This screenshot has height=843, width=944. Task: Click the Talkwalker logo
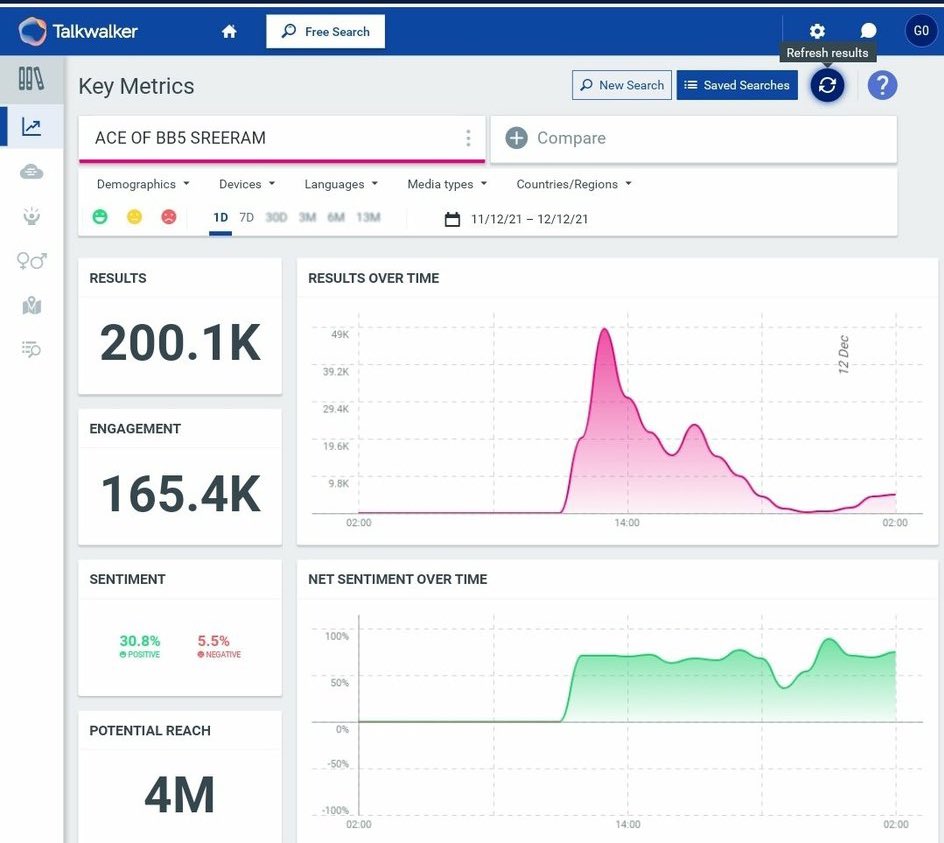coord(78,31)
